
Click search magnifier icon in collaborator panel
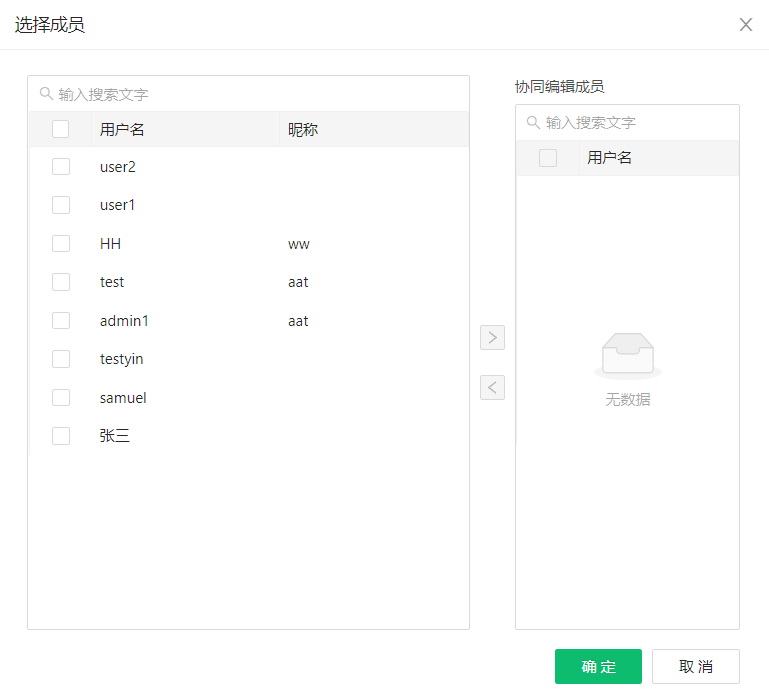(x=533, y=122)
